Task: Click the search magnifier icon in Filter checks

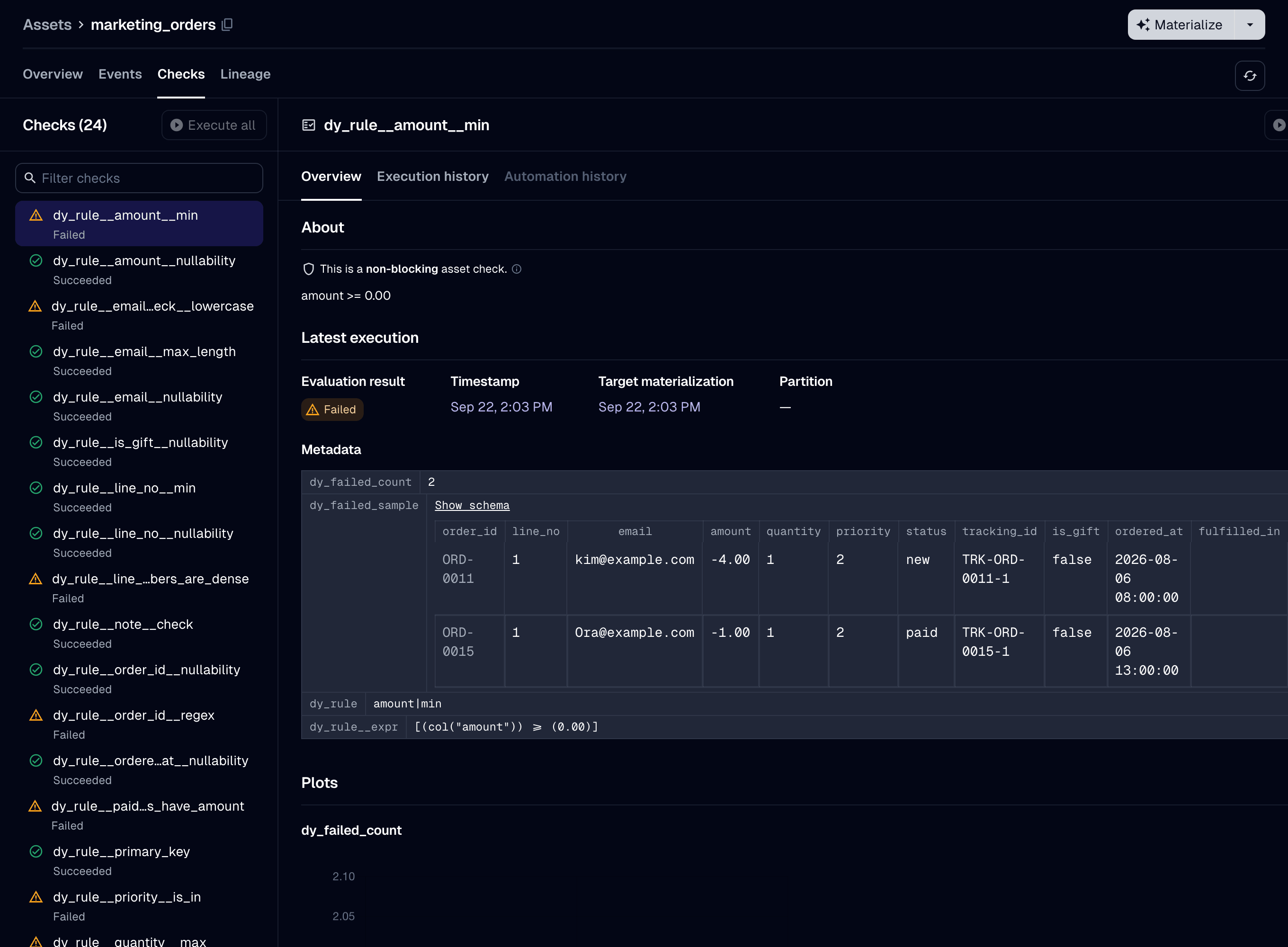Action: point(30,179)
